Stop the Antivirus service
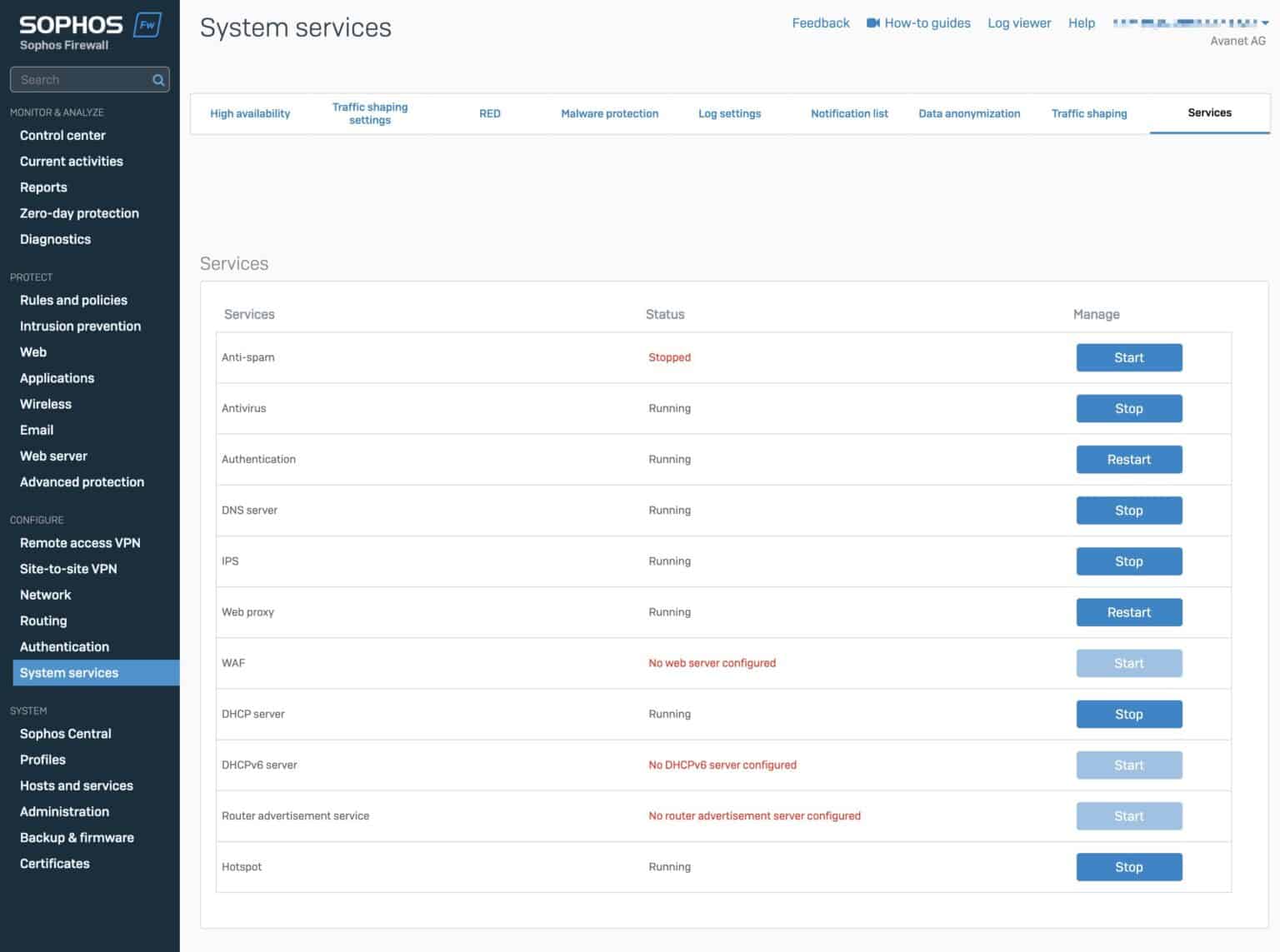 pyautogui.click(x=1129, y=408)
